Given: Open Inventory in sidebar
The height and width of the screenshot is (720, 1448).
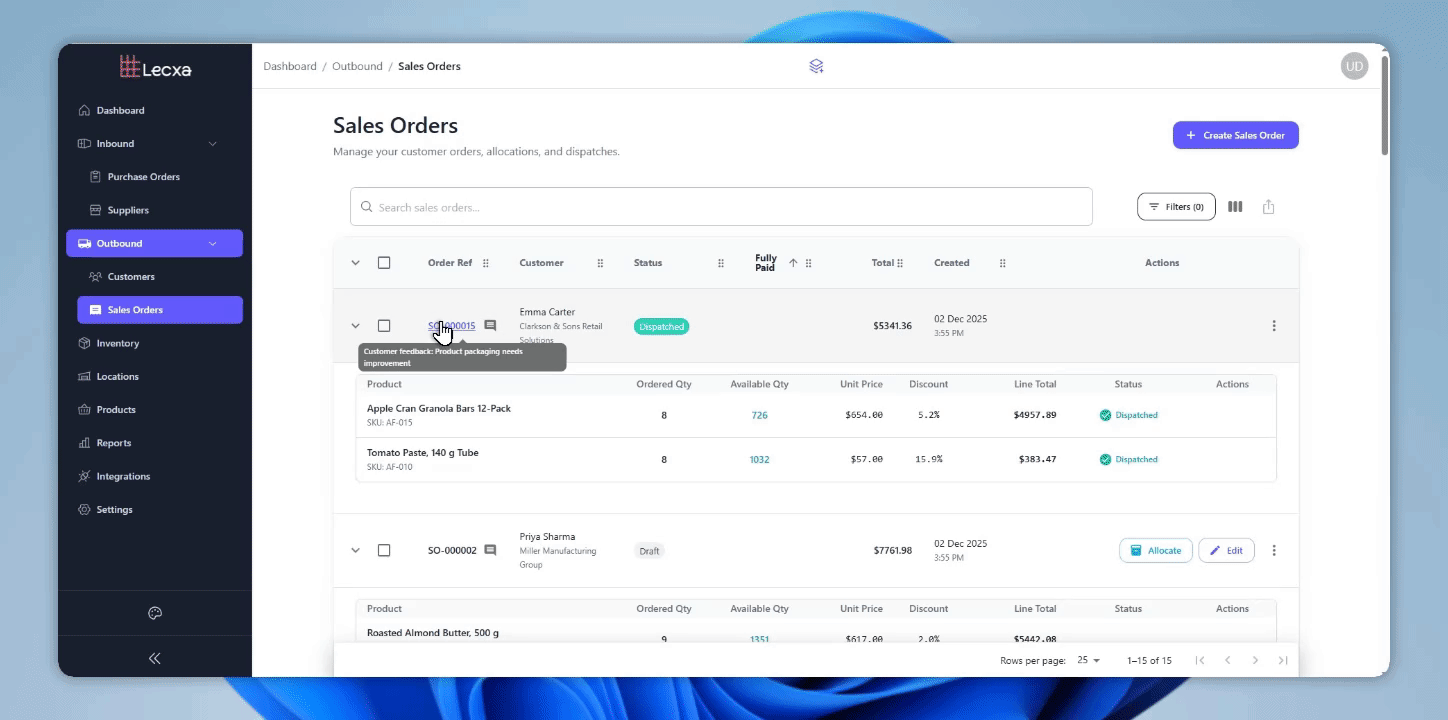Looking at the screenshot, I should coord(154,343).
